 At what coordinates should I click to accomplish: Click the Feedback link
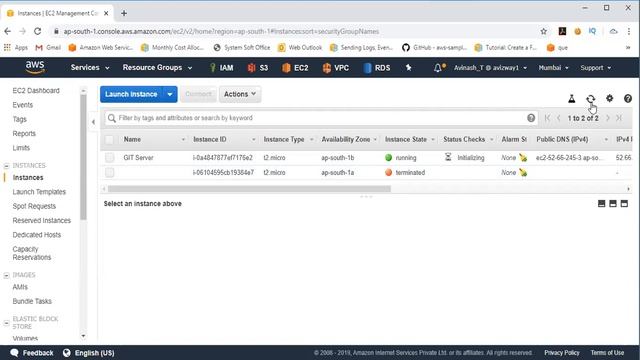pos(32,353)
